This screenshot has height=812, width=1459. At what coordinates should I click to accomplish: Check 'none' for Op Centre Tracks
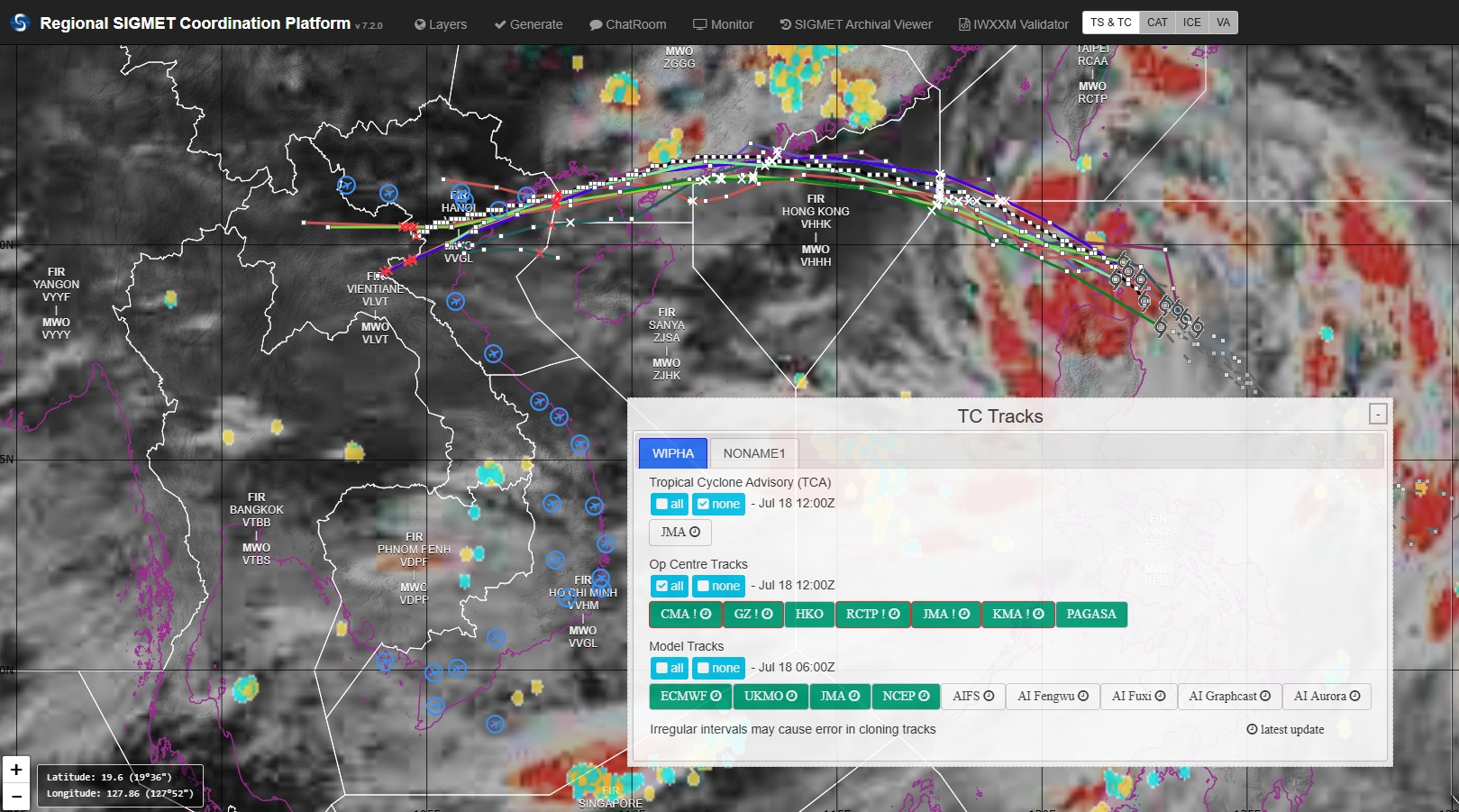coord(718,586)
